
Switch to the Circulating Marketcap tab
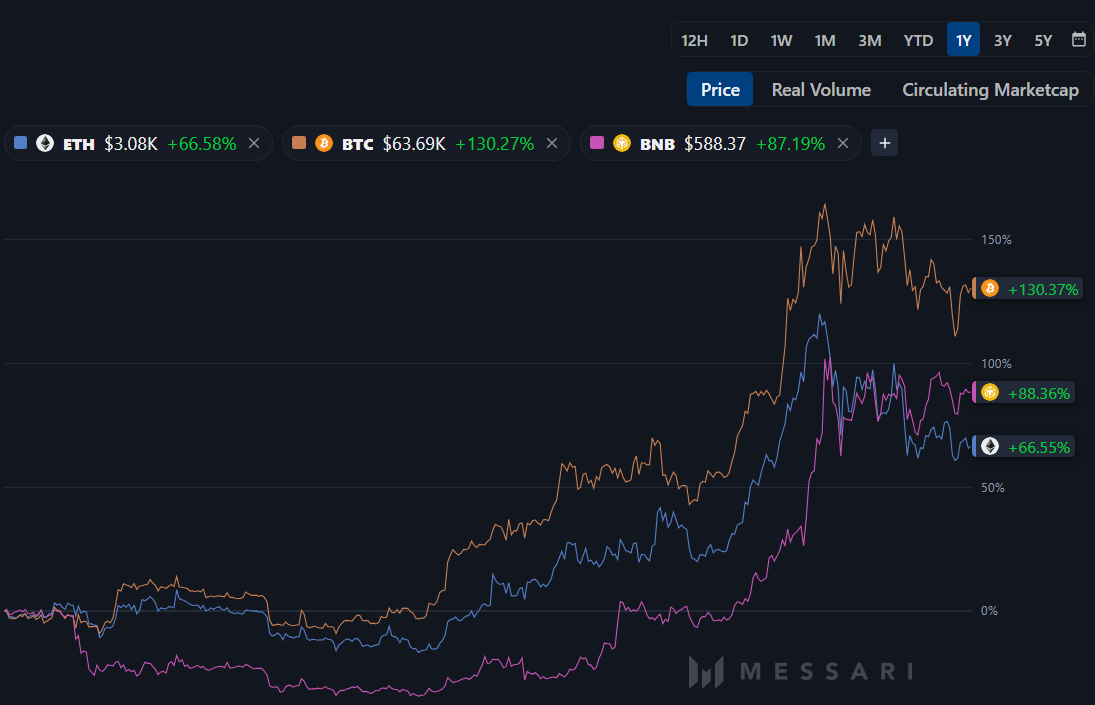(990, 89)
